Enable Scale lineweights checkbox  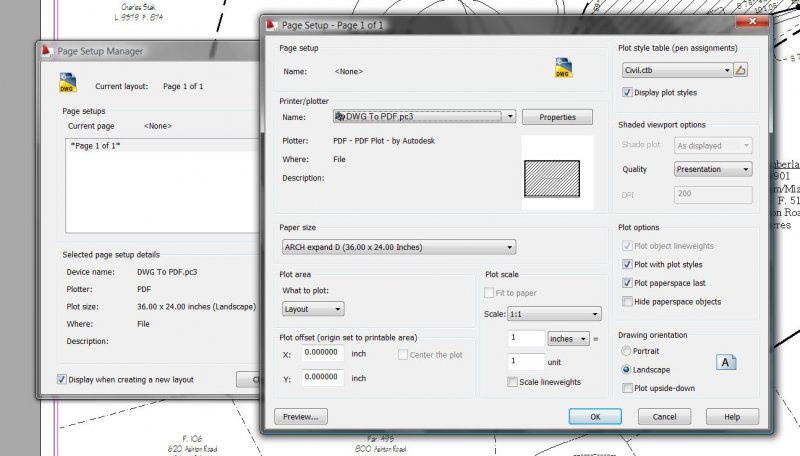[512, 382]
